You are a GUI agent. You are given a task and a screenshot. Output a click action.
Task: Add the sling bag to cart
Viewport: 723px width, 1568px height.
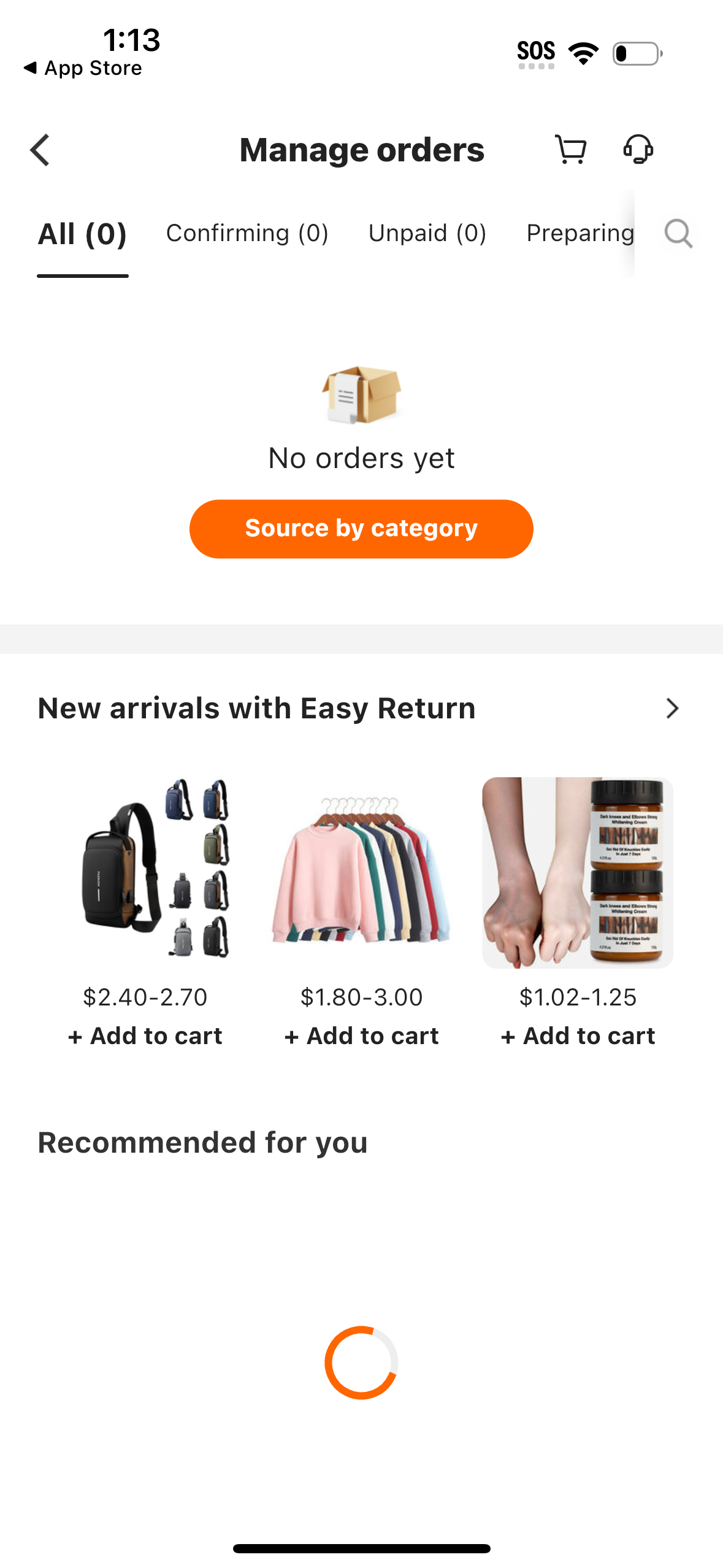[x=145, y=1036]
